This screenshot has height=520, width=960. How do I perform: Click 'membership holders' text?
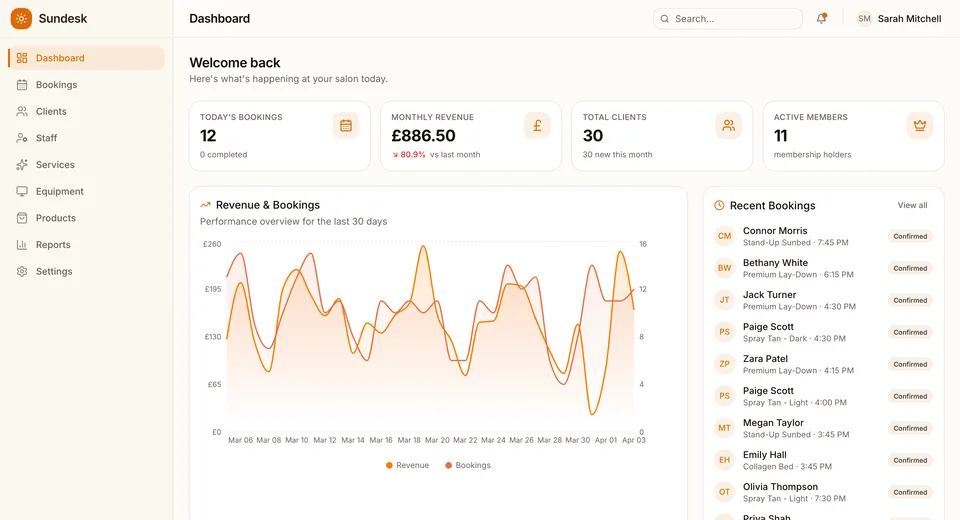tap(812, 154)
